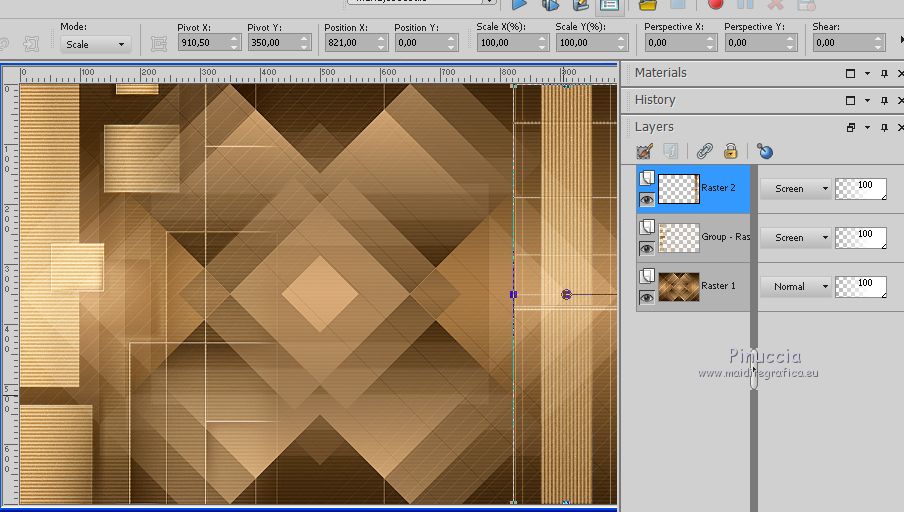Click the Raster 2 layer opacity field
This screenshot has height=512, width=904.
(x=861, y=187)
